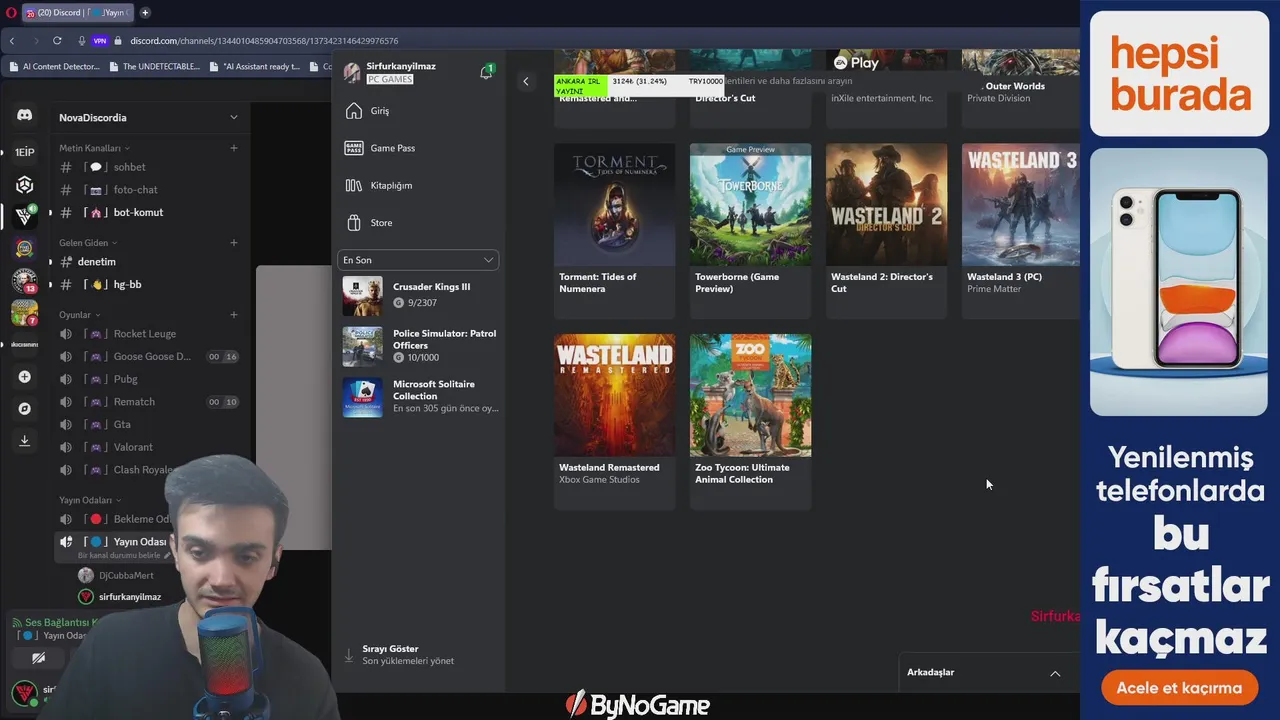Open a new browser tab

[145, 13]
